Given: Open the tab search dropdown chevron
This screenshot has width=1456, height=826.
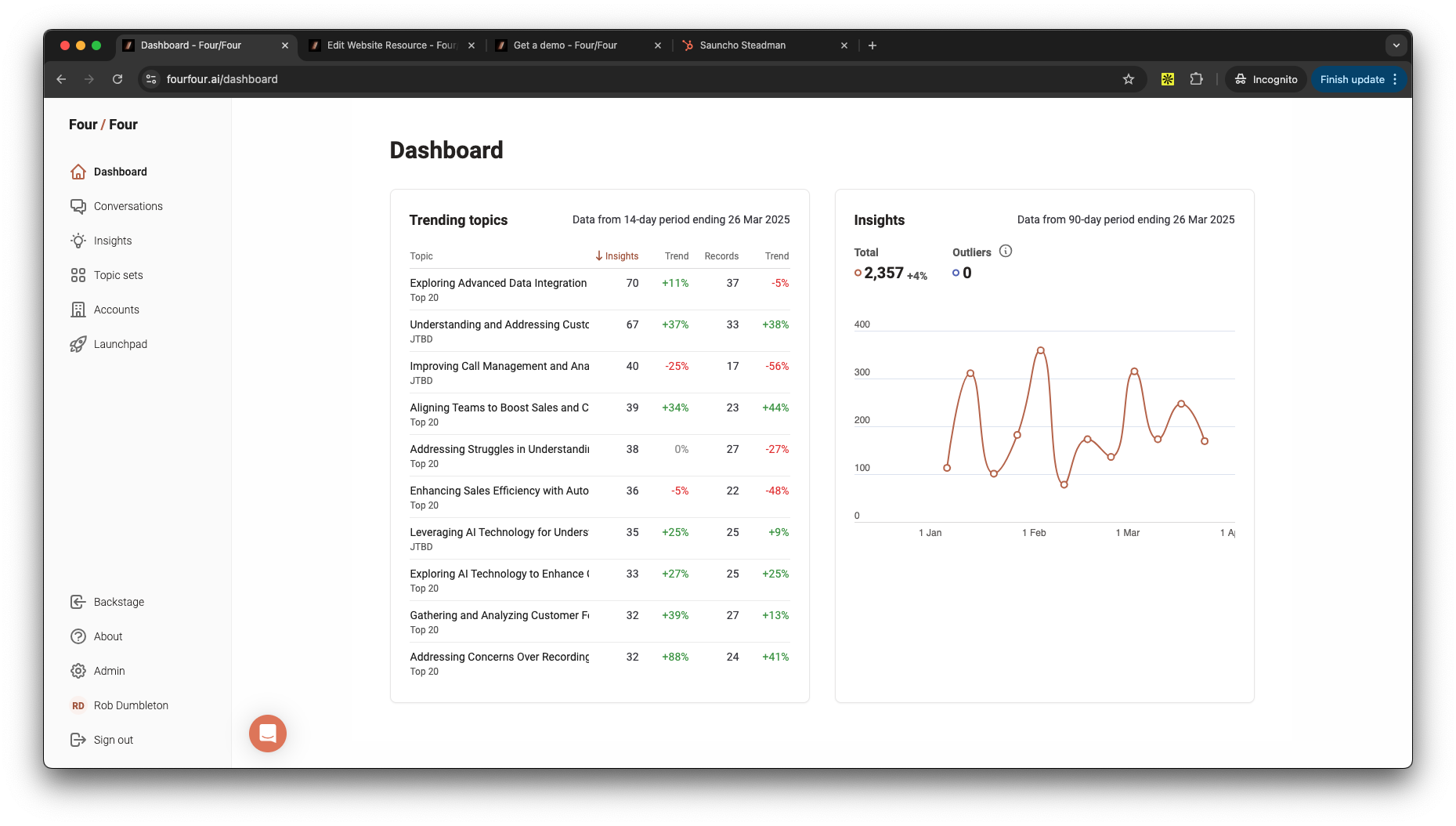Looking at the screenshot, I should point(1396,45).
